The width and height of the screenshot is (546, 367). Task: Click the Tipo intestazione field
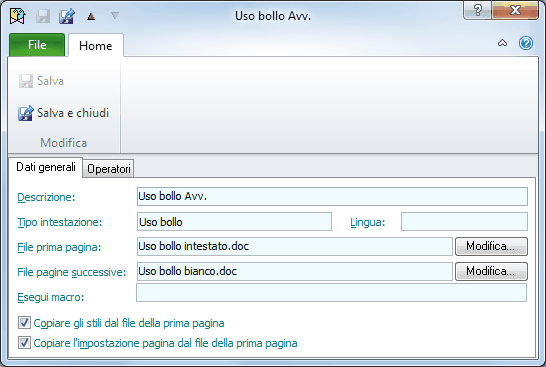(x=234, y=222)
